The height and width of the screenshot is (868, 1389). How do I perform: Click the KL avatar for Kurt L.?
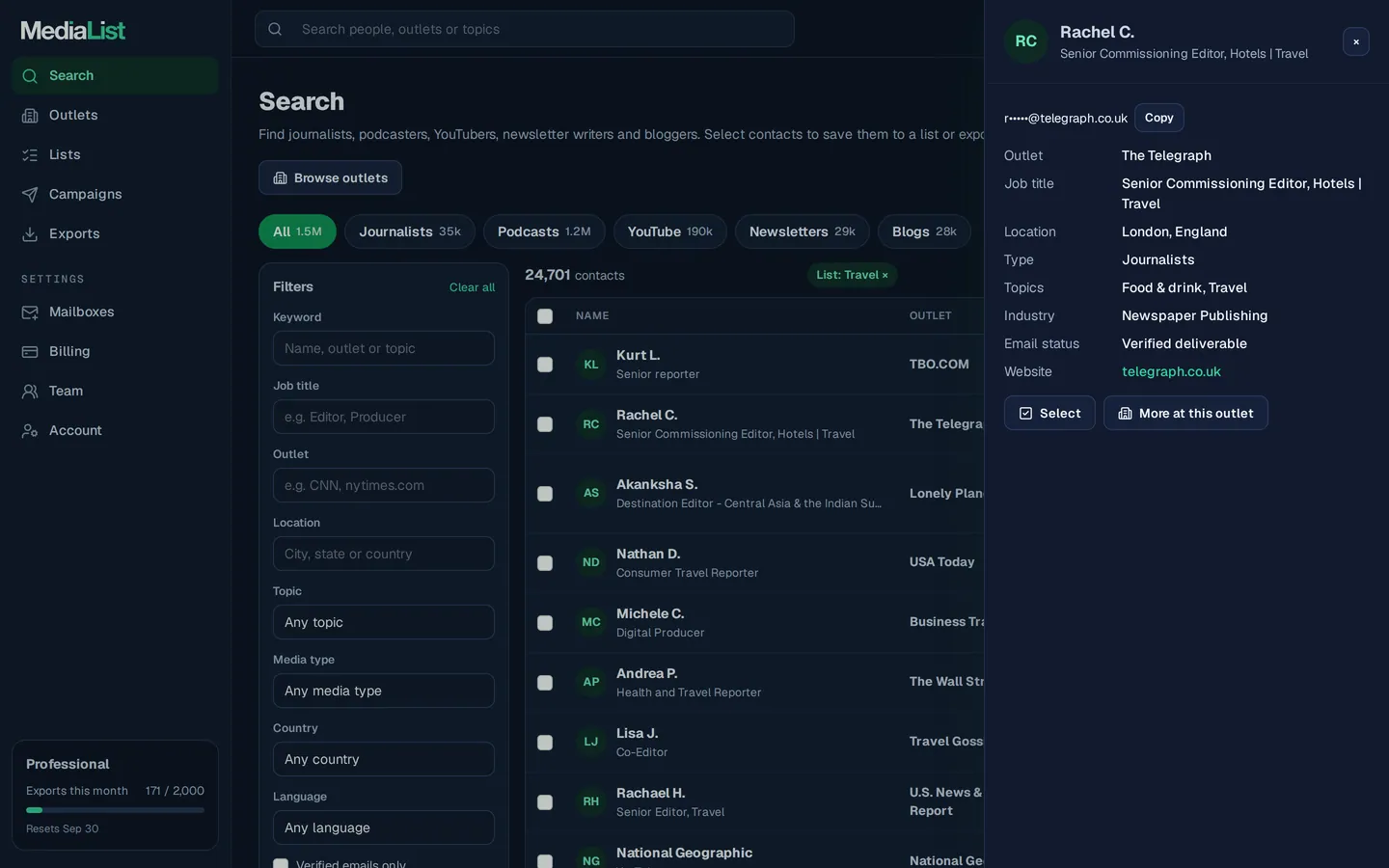pos(591,365)
